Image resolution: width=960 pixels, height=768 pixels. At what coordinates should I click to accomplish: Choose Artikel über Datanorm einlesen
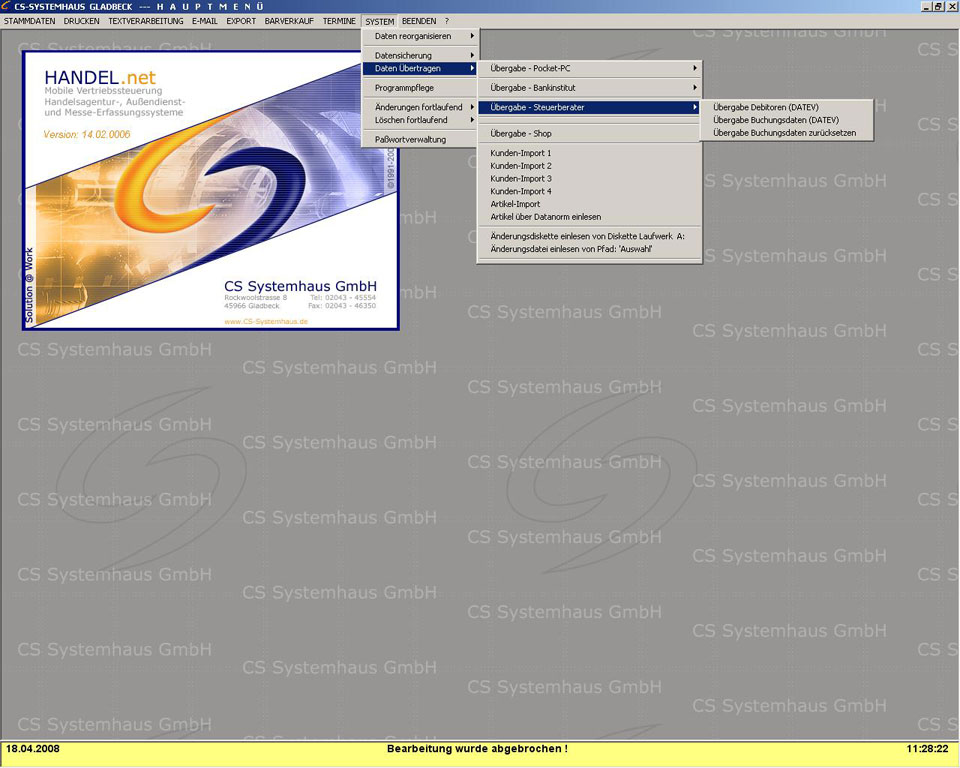(x=545, y=217)
